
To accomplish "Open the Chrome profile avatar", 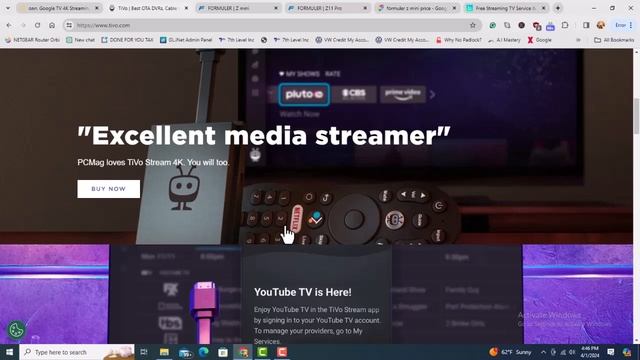I will click(600, 25).
